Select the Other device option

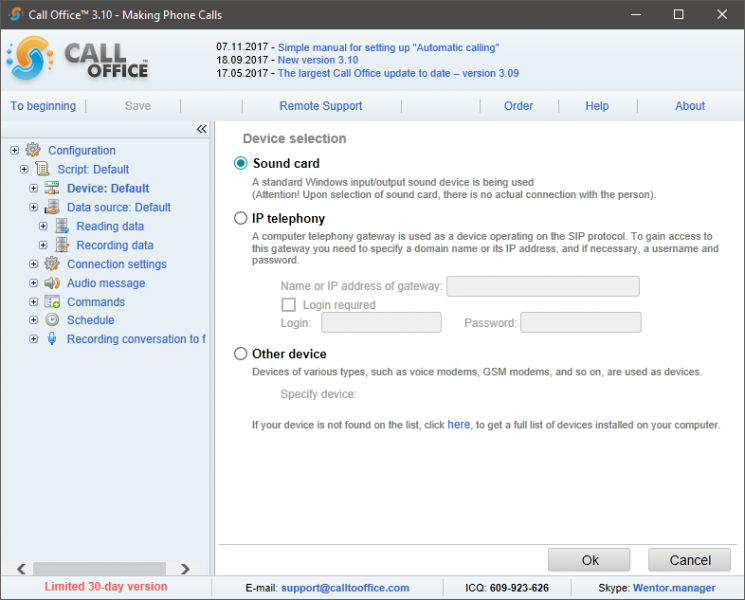(240, 353)
